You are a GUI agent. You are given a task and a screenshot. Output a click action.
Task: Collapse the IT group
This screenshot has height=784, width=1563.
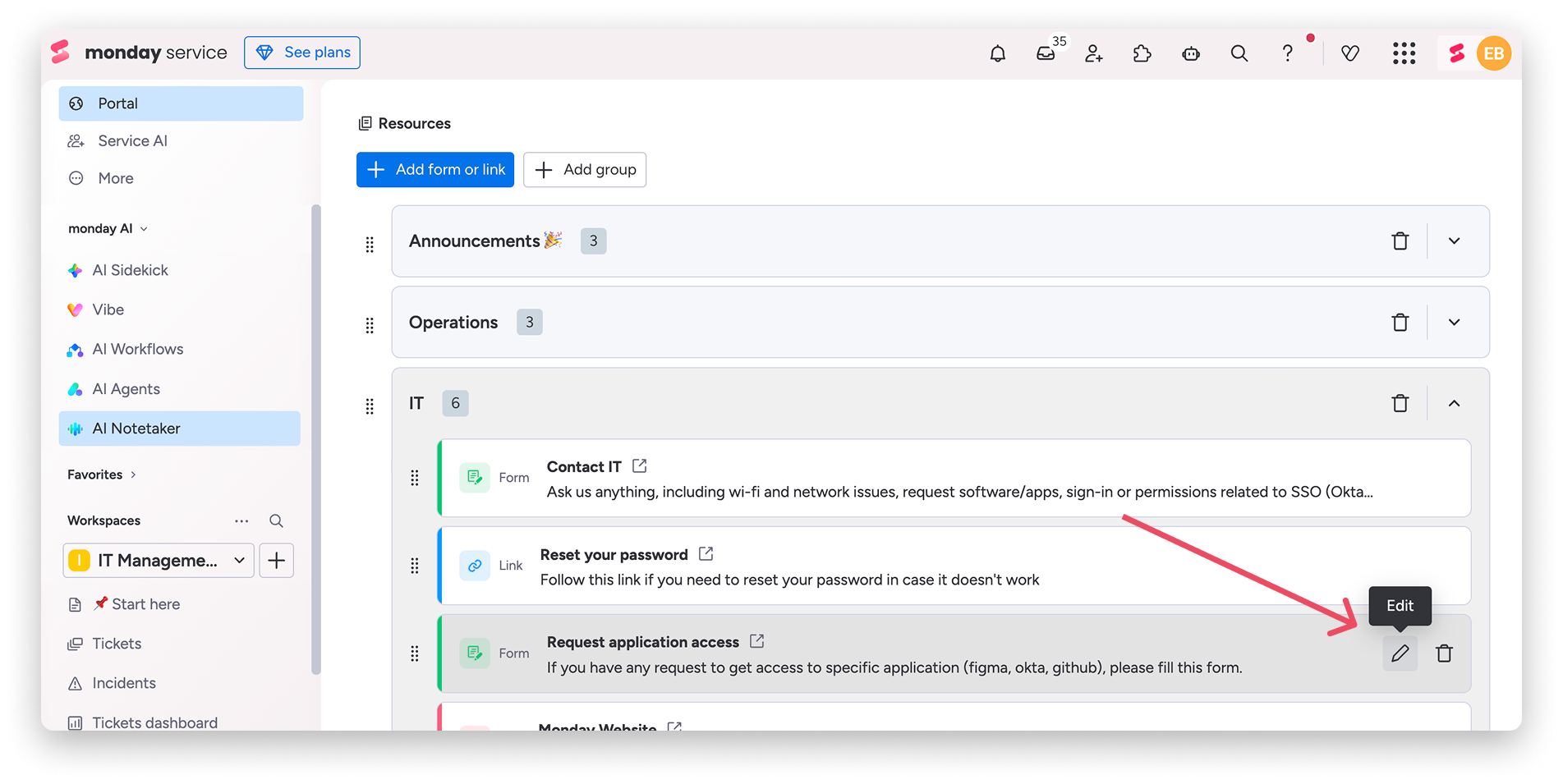click(x=1455, y=403)
